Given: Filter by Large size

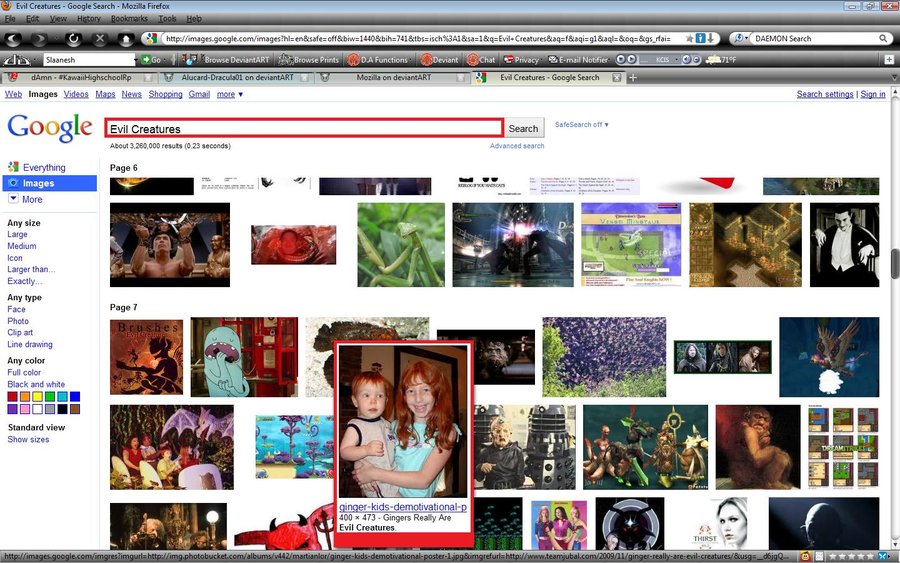Looking at the screenshot, I should pyautogui.click(x=17, y=234).
